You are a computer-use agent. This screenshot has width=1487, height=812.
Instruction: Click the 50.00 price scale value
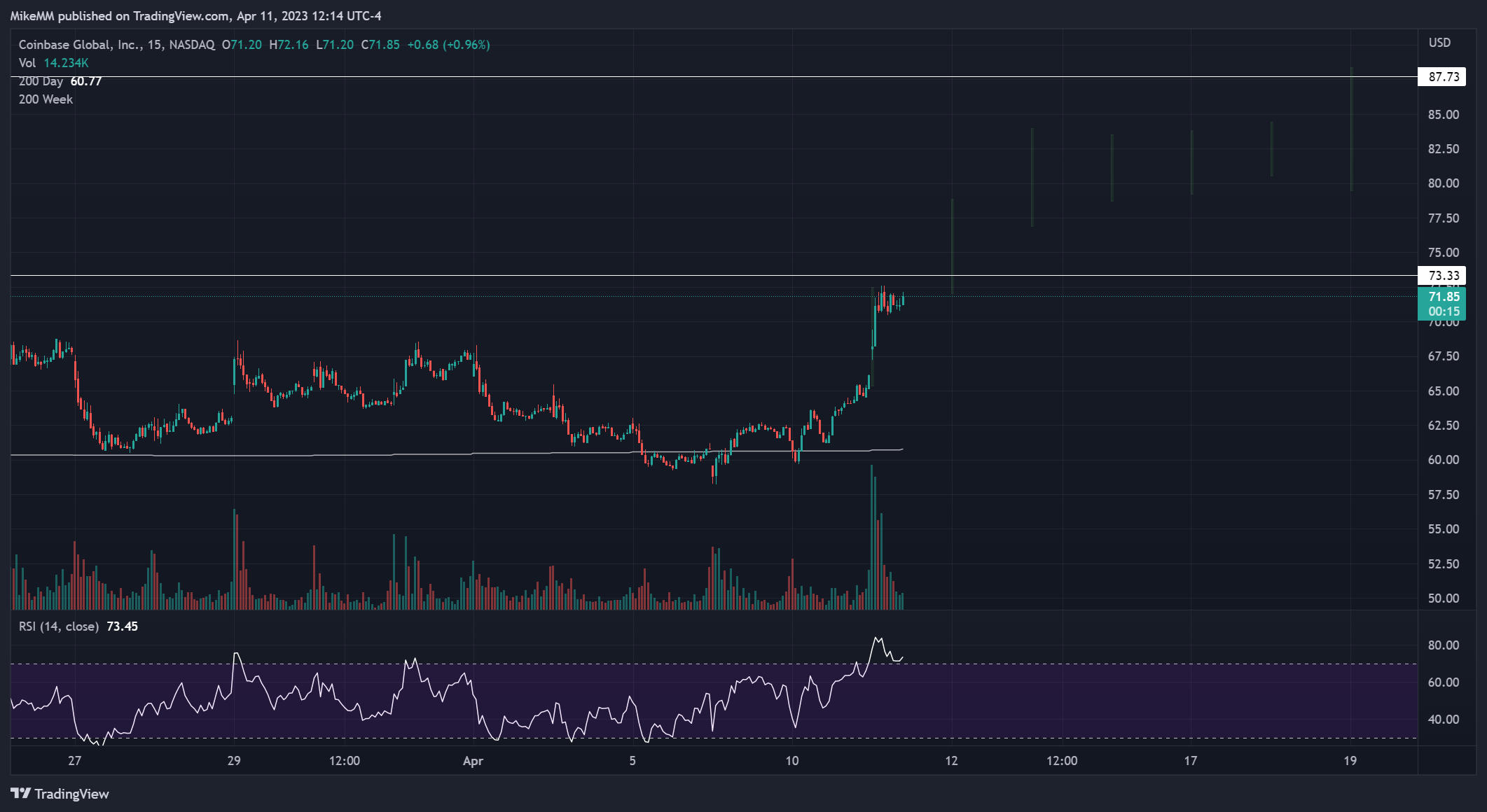1444,598
